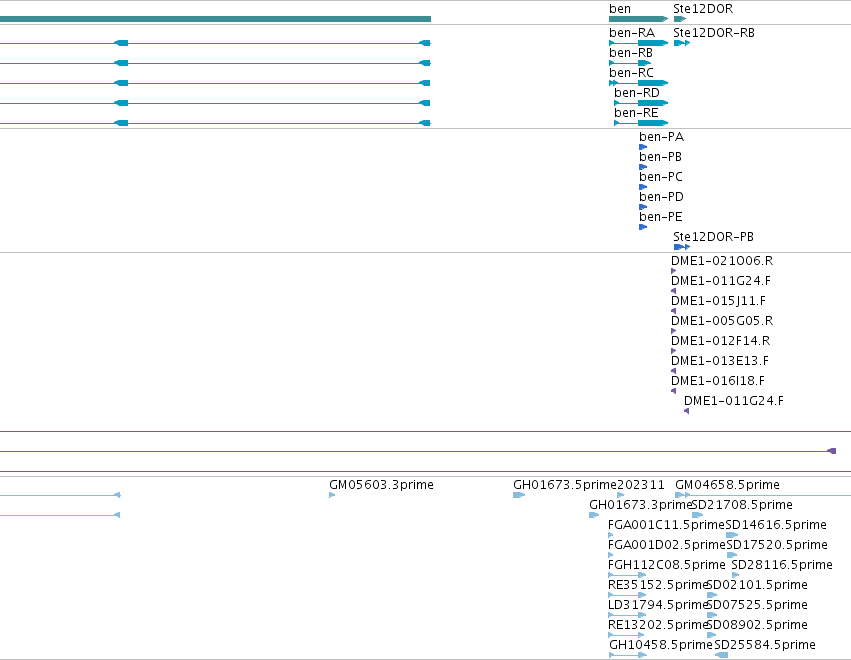
Task: Click the SD14616.5prime EST label
Action: pyautogui.click(x=776, y=525)
